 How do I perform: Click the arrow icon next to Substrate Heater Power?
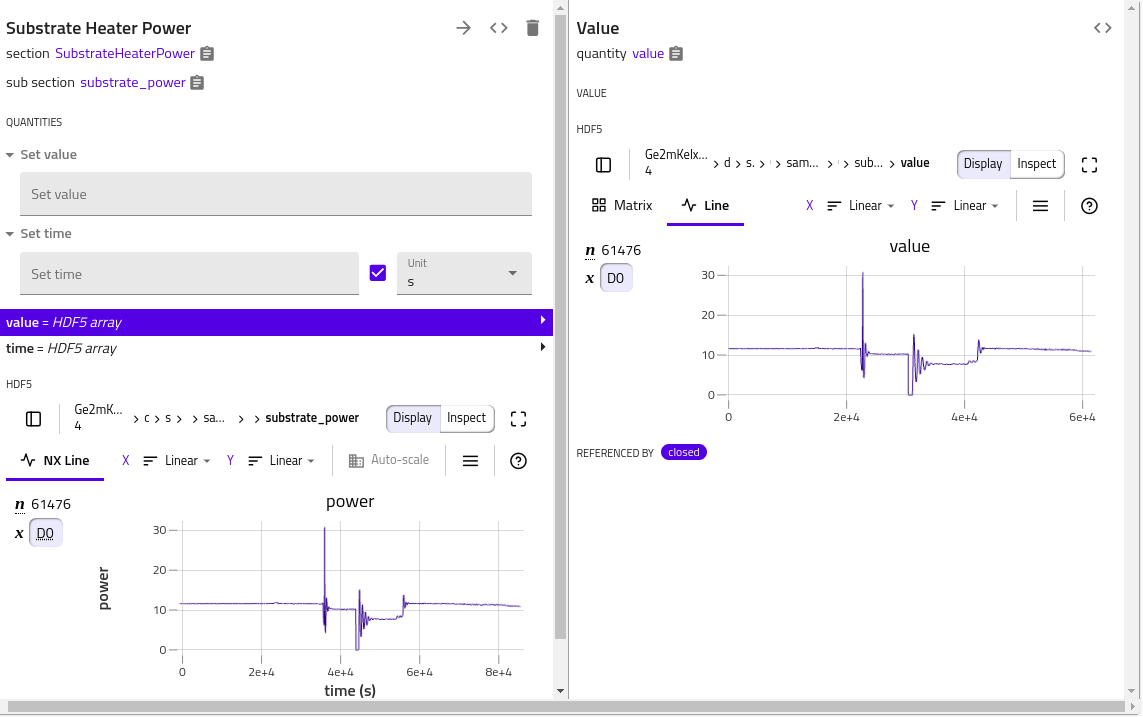click(463, 28)
